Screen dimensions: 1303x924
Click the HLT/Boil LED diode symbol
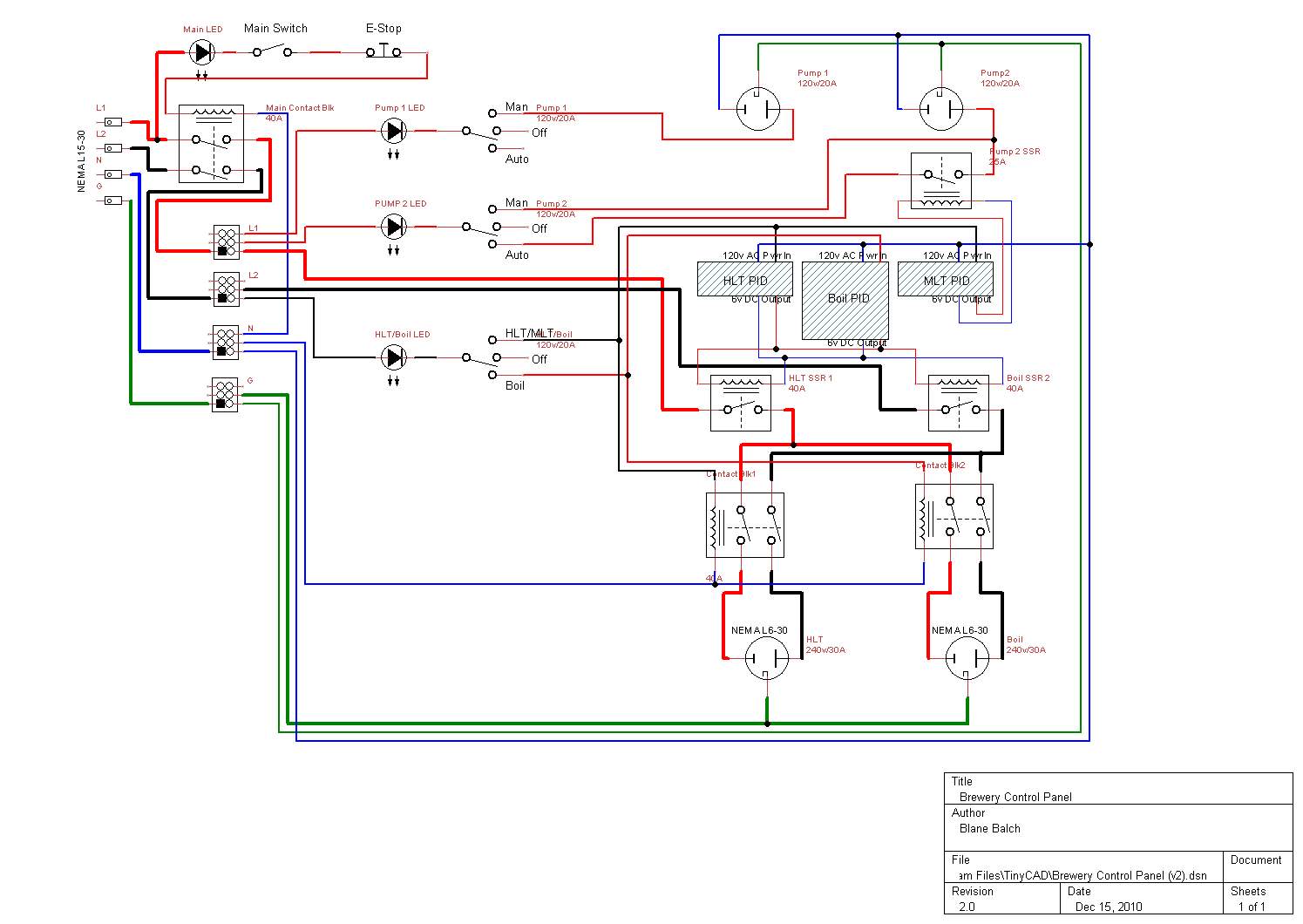[394, 357]
